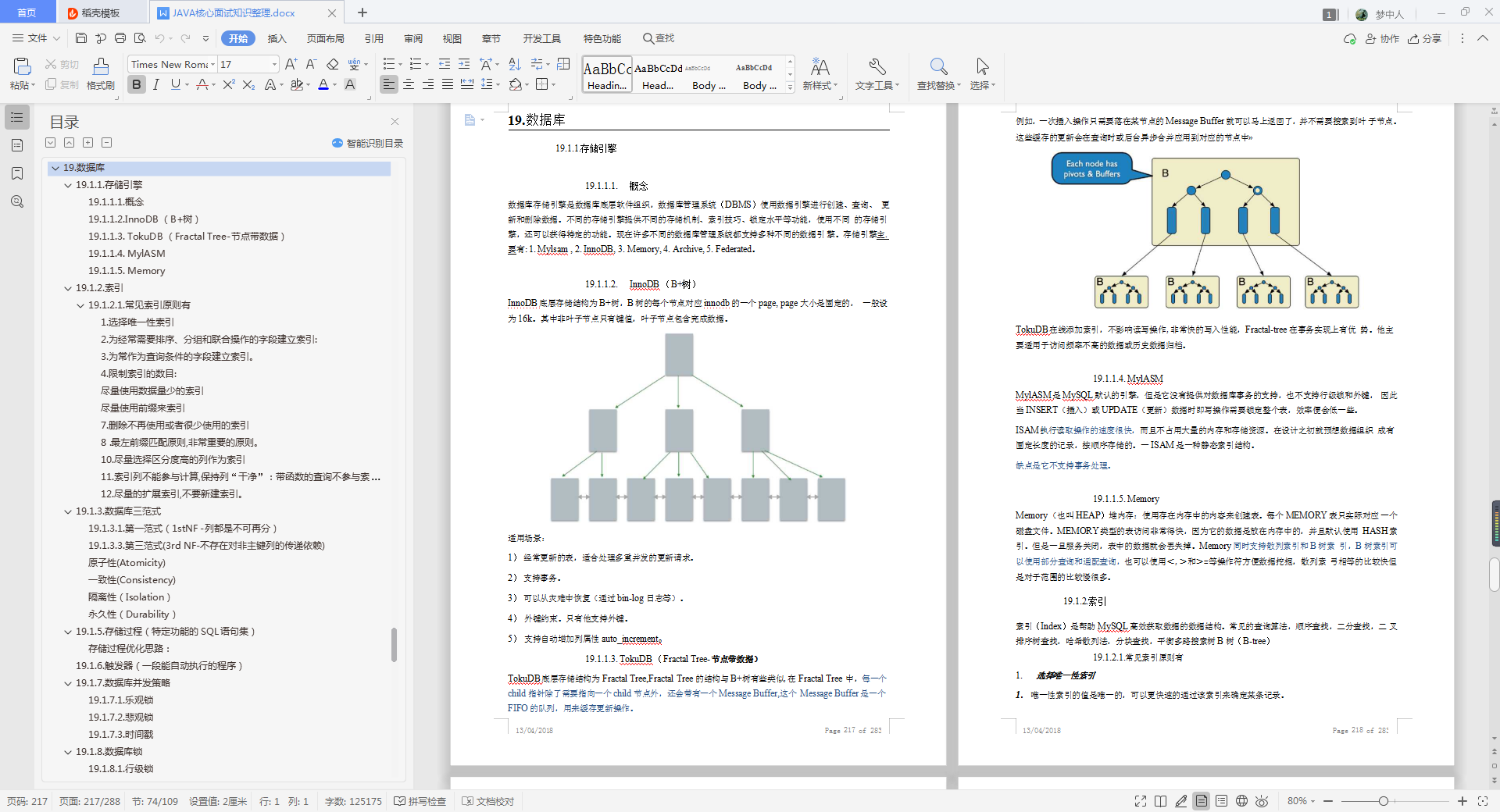Viewport: 1500px width, 812px height.
Task: Toggle outline view button in status bar
Action: pos(1221,801)
